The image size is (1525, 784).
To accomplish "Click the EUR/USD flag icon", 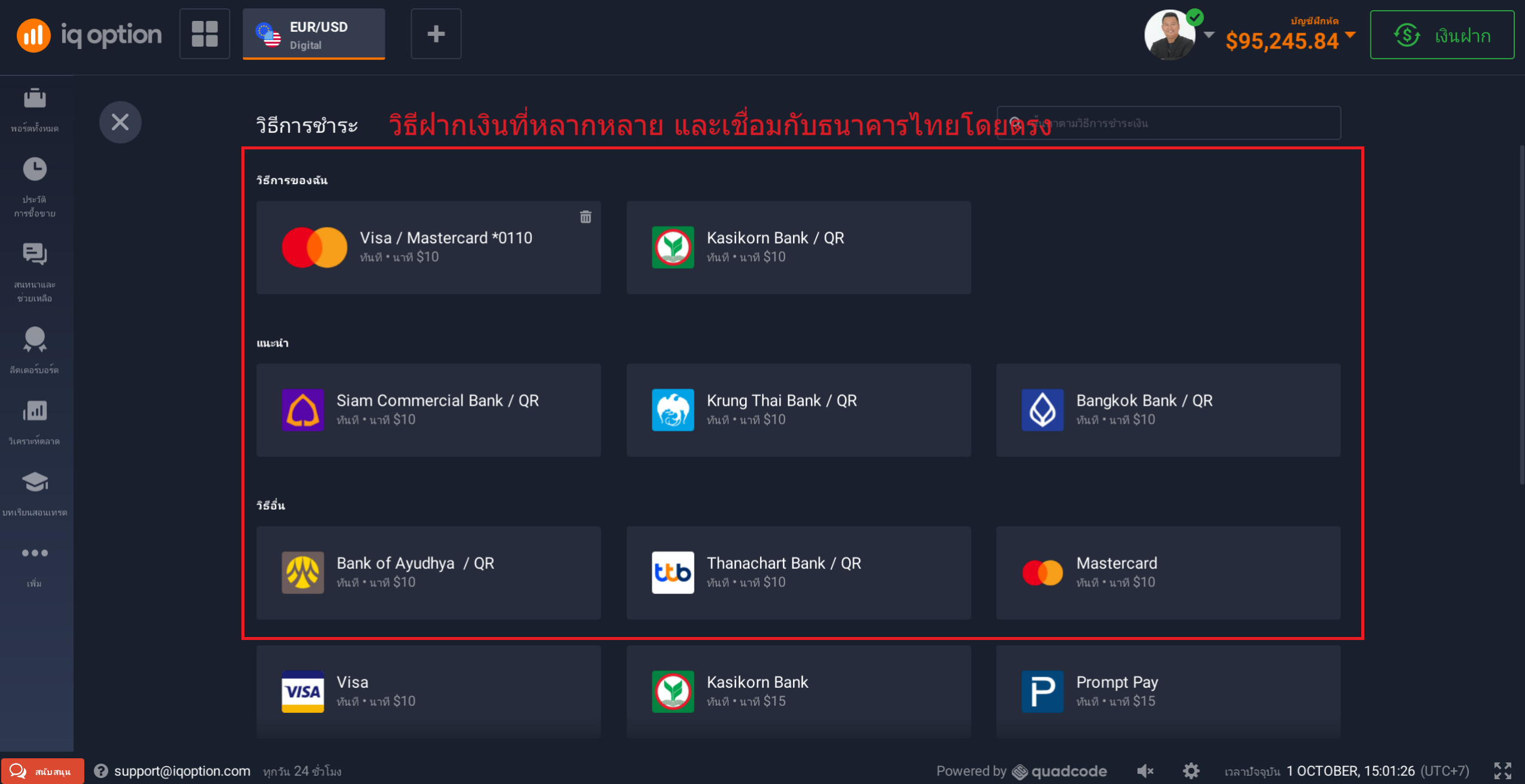I will coord(268,34).
